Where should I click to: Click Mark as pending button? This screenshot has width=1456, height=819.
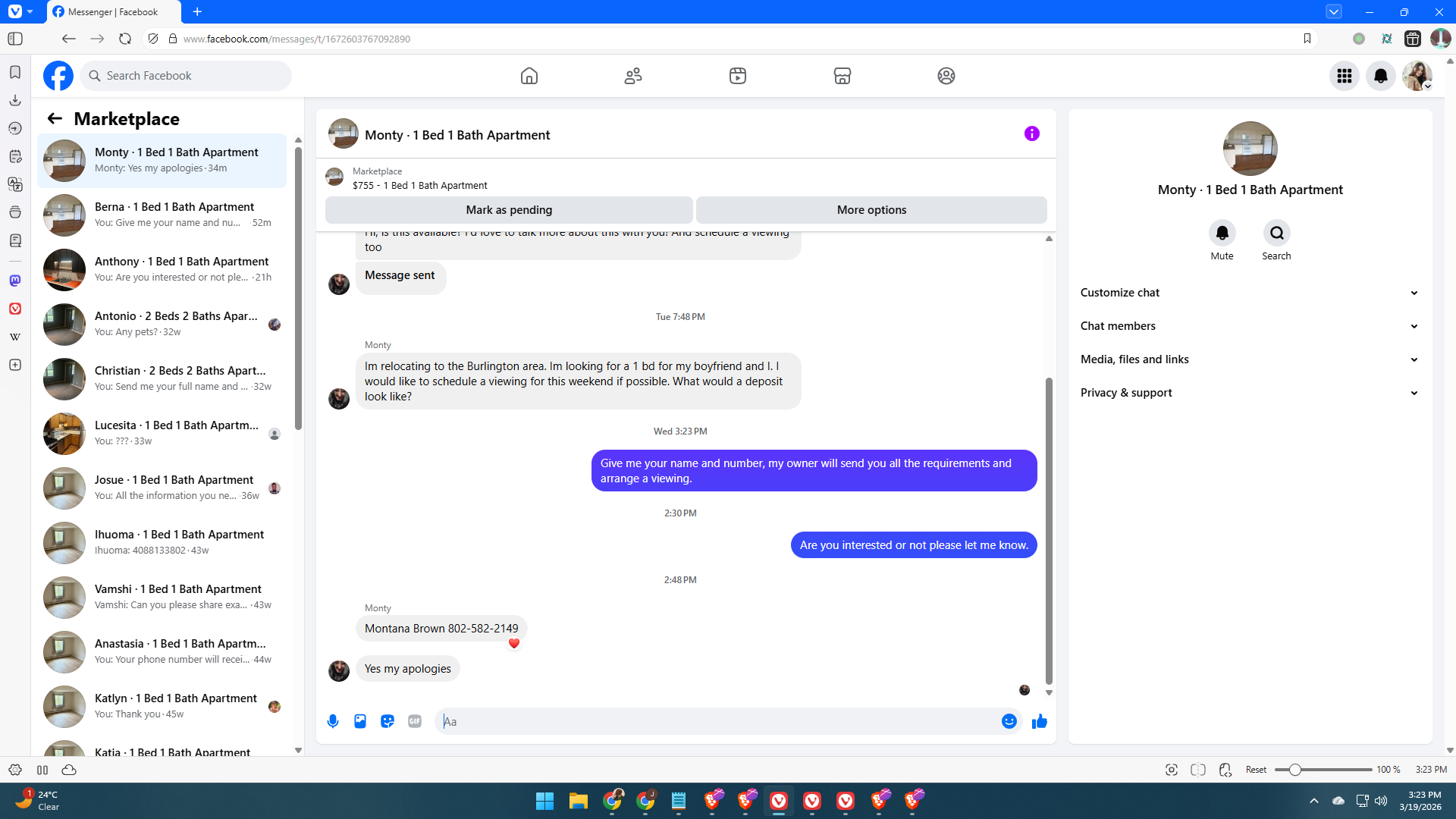point(509,210)
